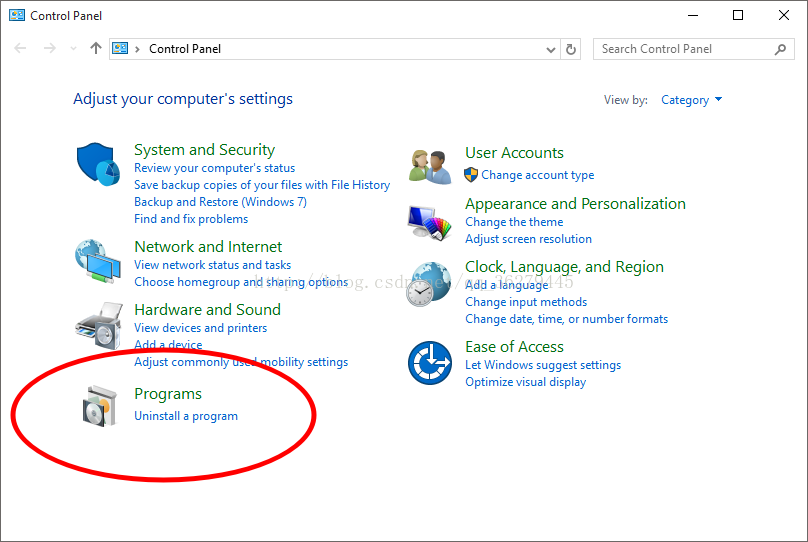The image size is (808, 542).
Task: Open Change date, time, or number formats
Action: (566, 319)
